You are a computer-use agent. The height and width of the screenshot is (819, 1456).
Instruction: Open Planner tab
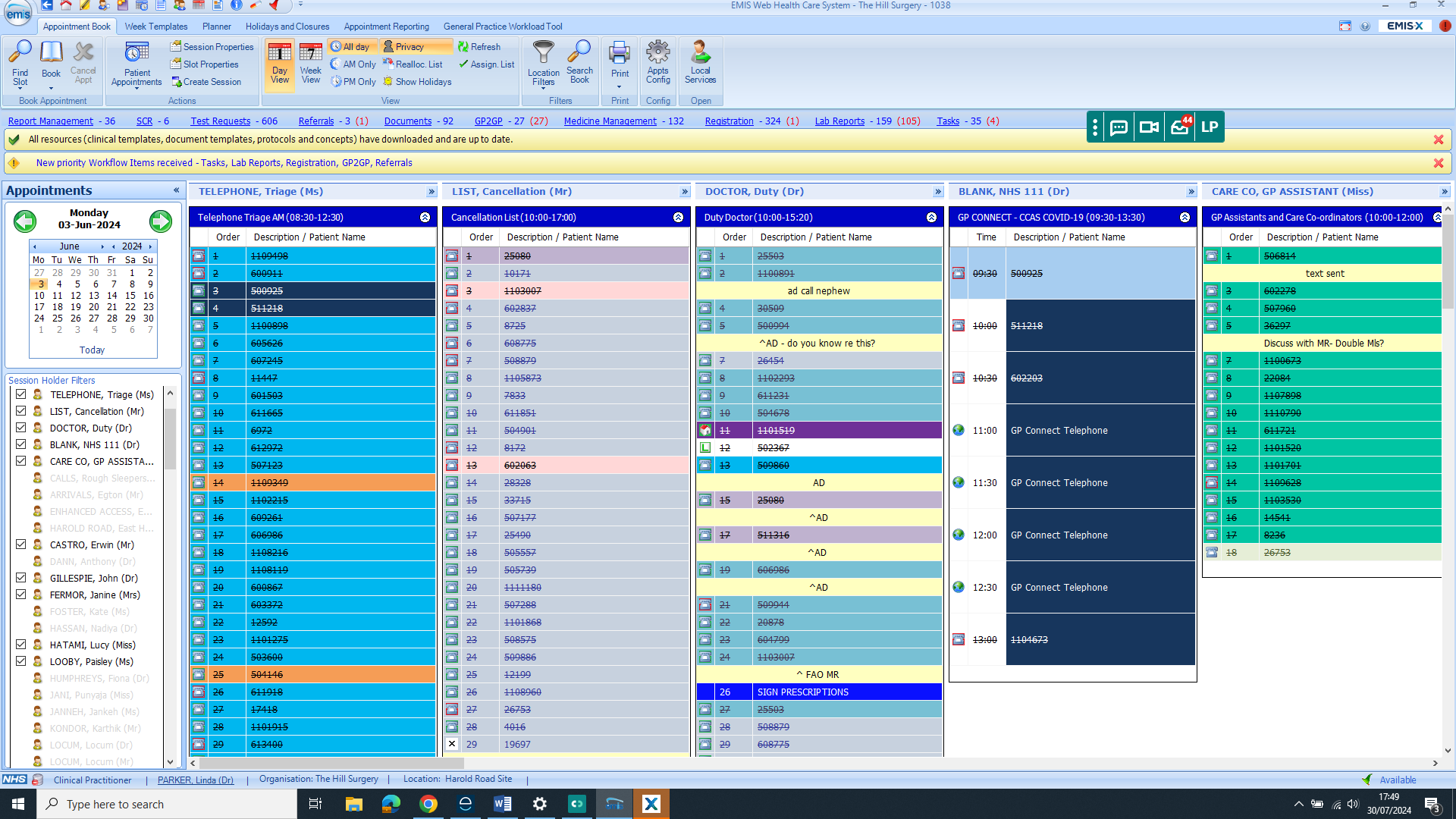(216, 27)
